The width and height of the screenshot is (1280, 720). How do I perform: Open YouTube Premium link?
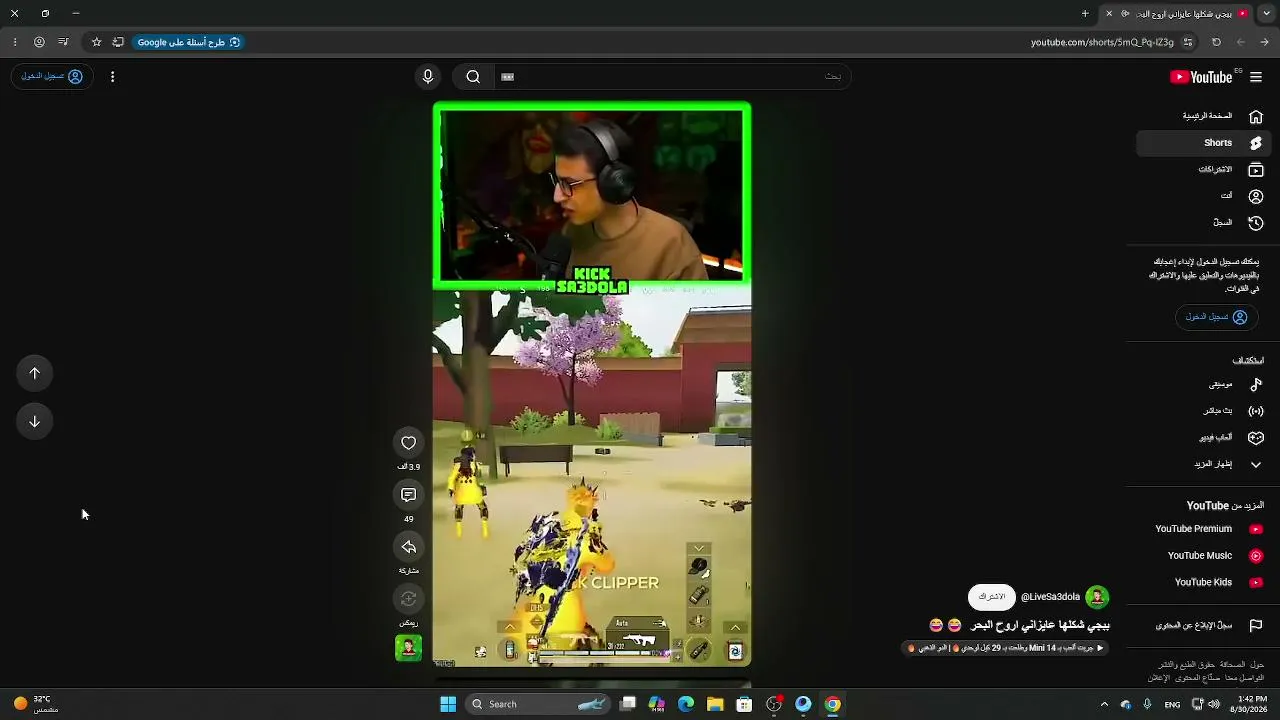click(x=1204, y=529)
